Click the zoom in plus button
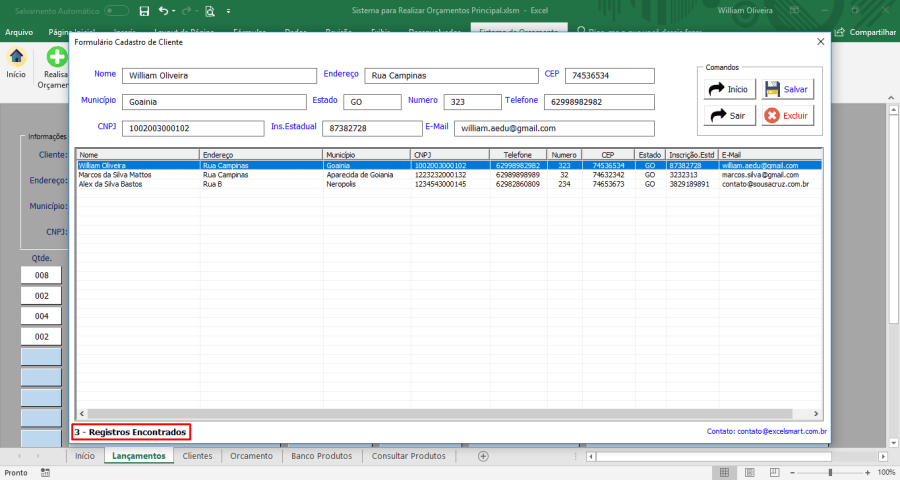900x480 pixels. tap(868, 473)
